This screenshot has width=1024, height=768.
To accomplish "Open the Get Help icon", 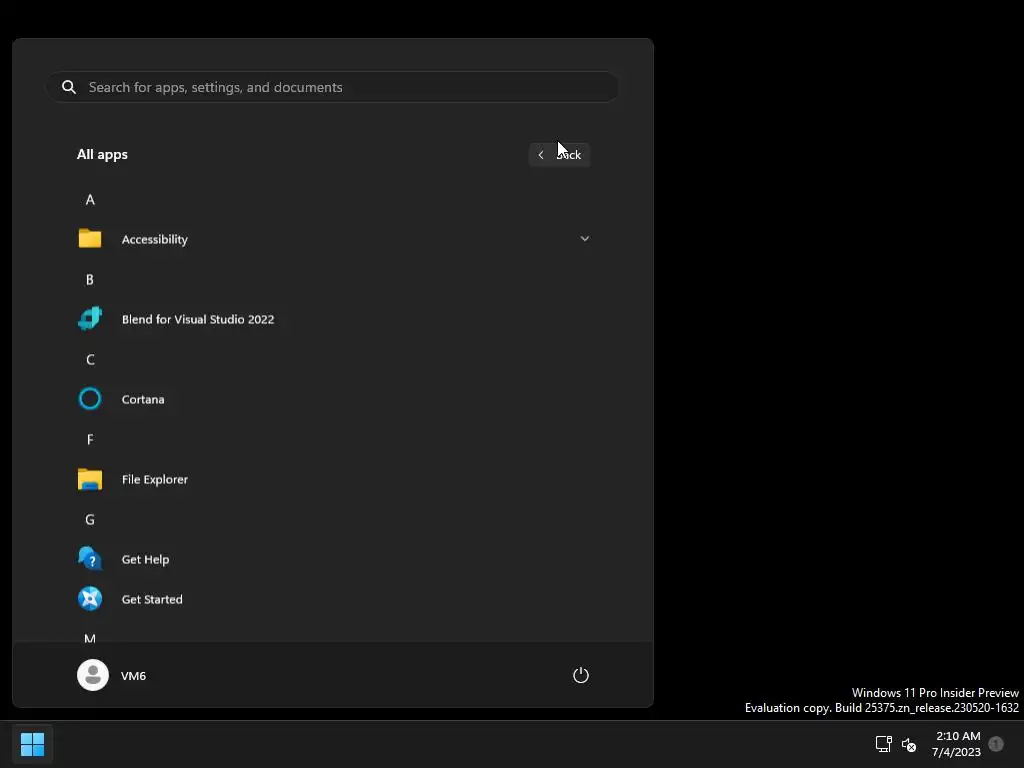I will 90,558.
